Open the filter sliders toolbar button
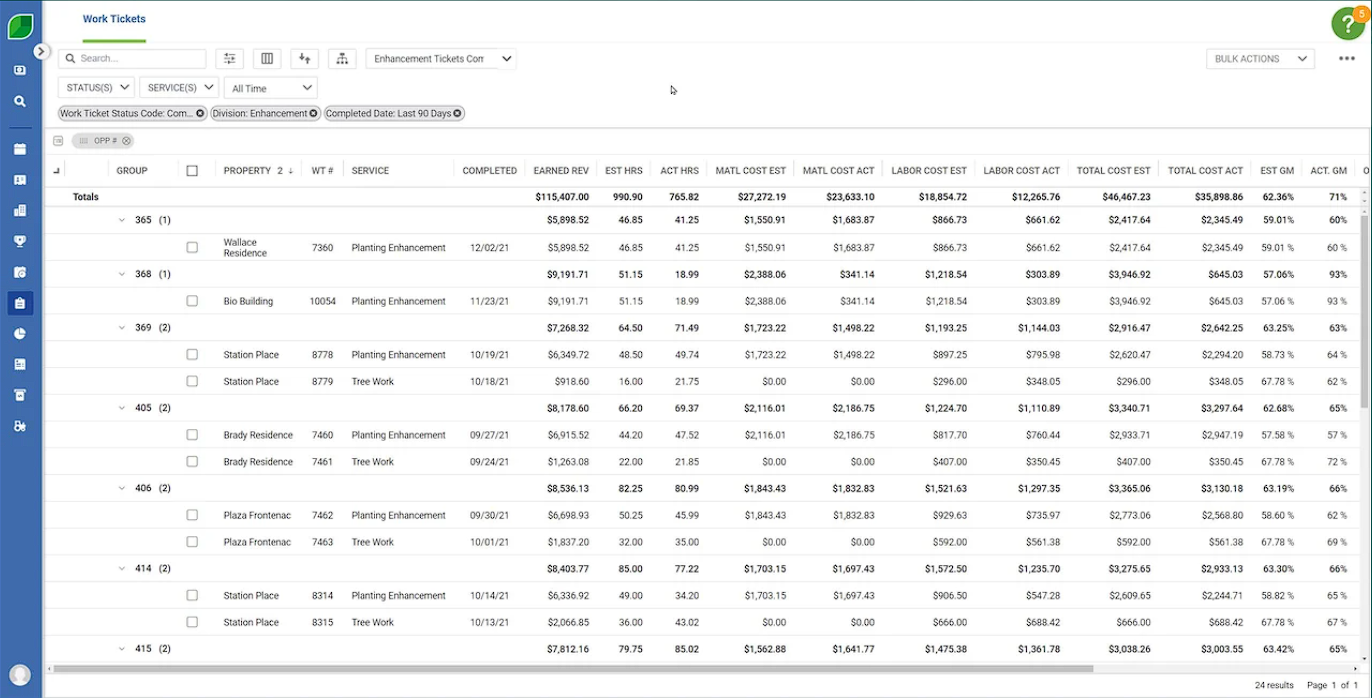This screenshot has width=1372, height=698. point(230,59)
